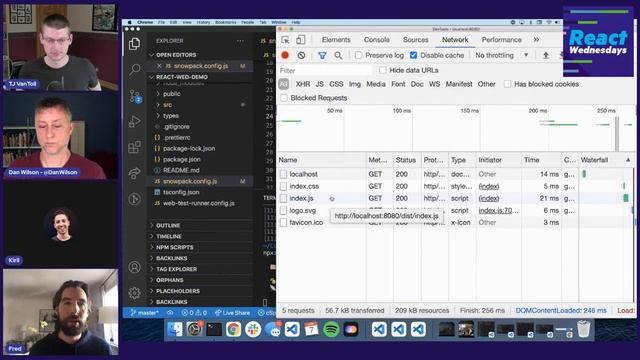Enable the Preserve log checkbox
This screenshot has width=640, height=360.
click(358, 55)
